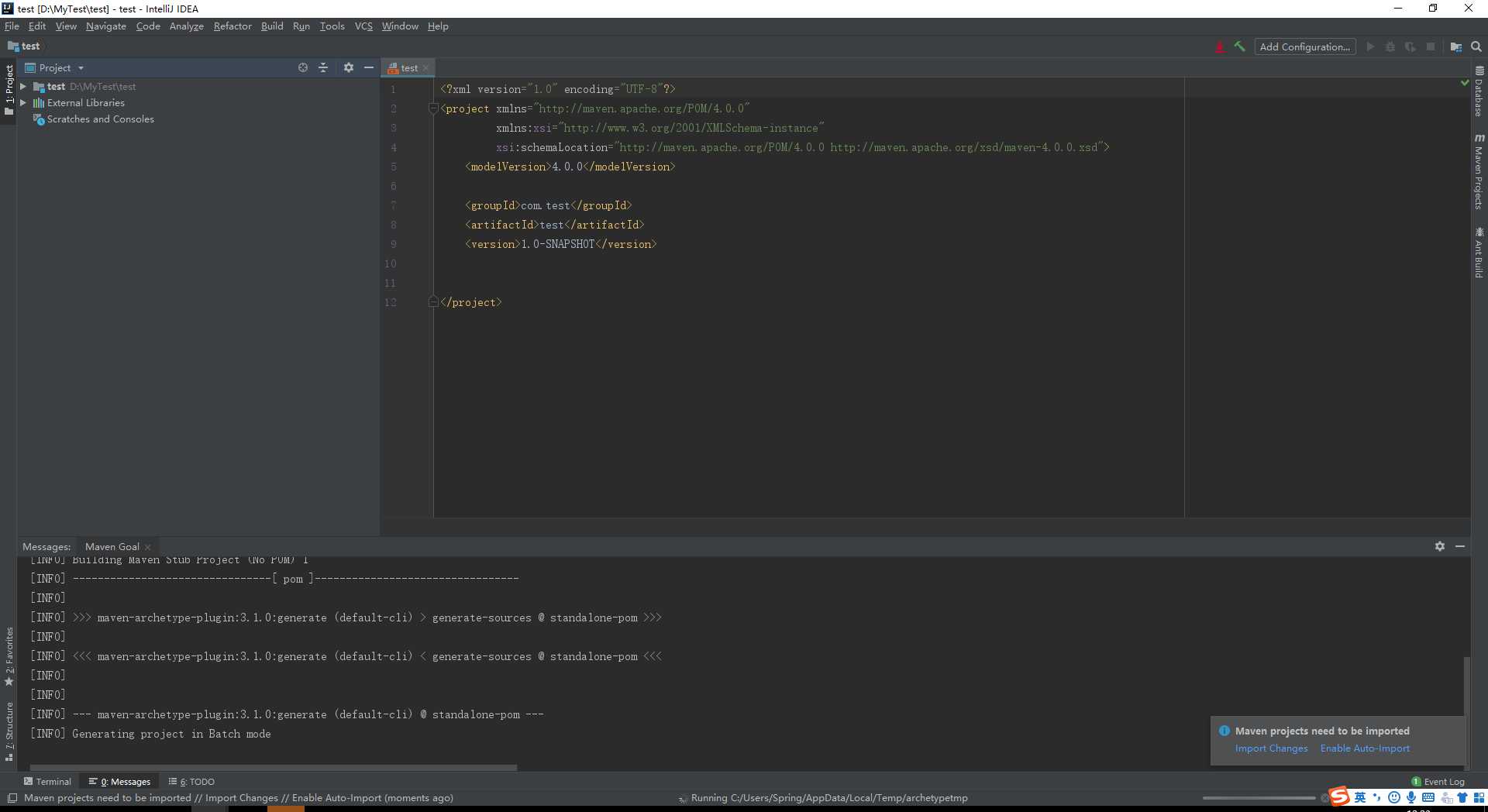Toggle the 1: Project side tab
1488x812 pixels.
tap(9, 90)
